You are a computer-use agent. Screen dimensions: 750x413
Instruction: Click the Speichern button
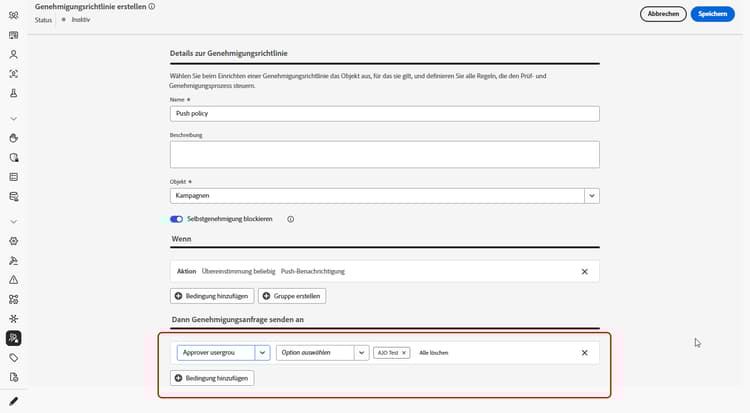712,14
